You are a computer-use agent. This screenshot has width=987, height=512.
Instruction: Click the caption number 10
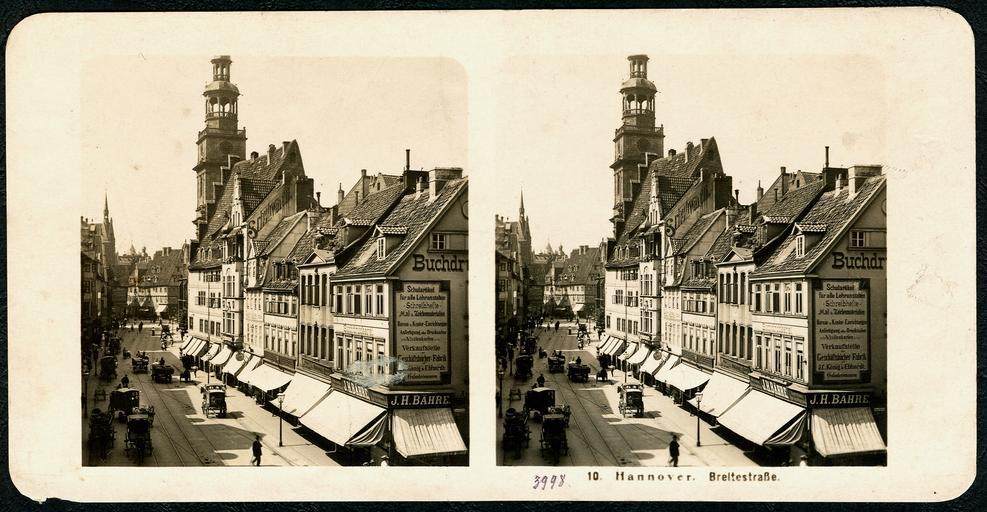[x=594, y=477]
